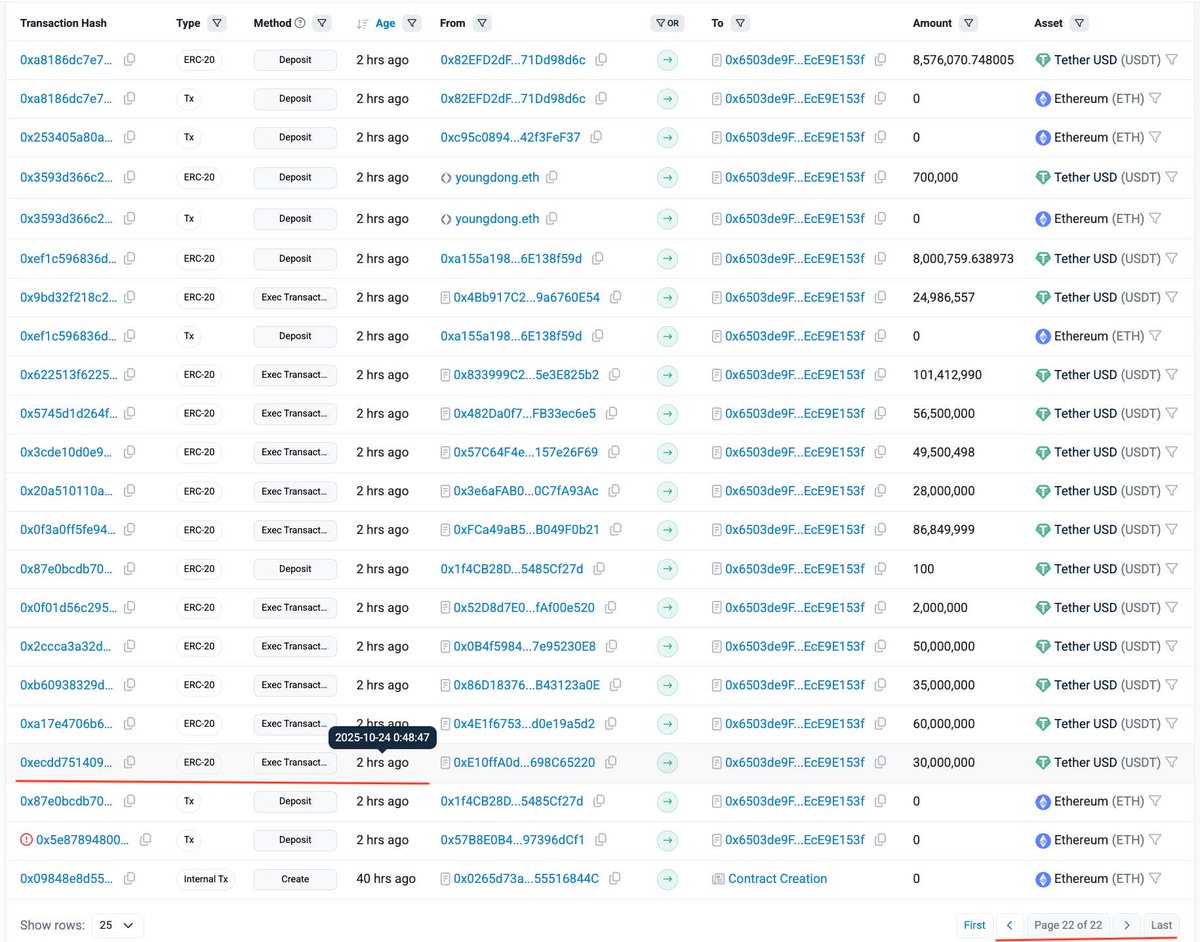Go to Last page
1200x942 pixels.
tap(1161, 925)
